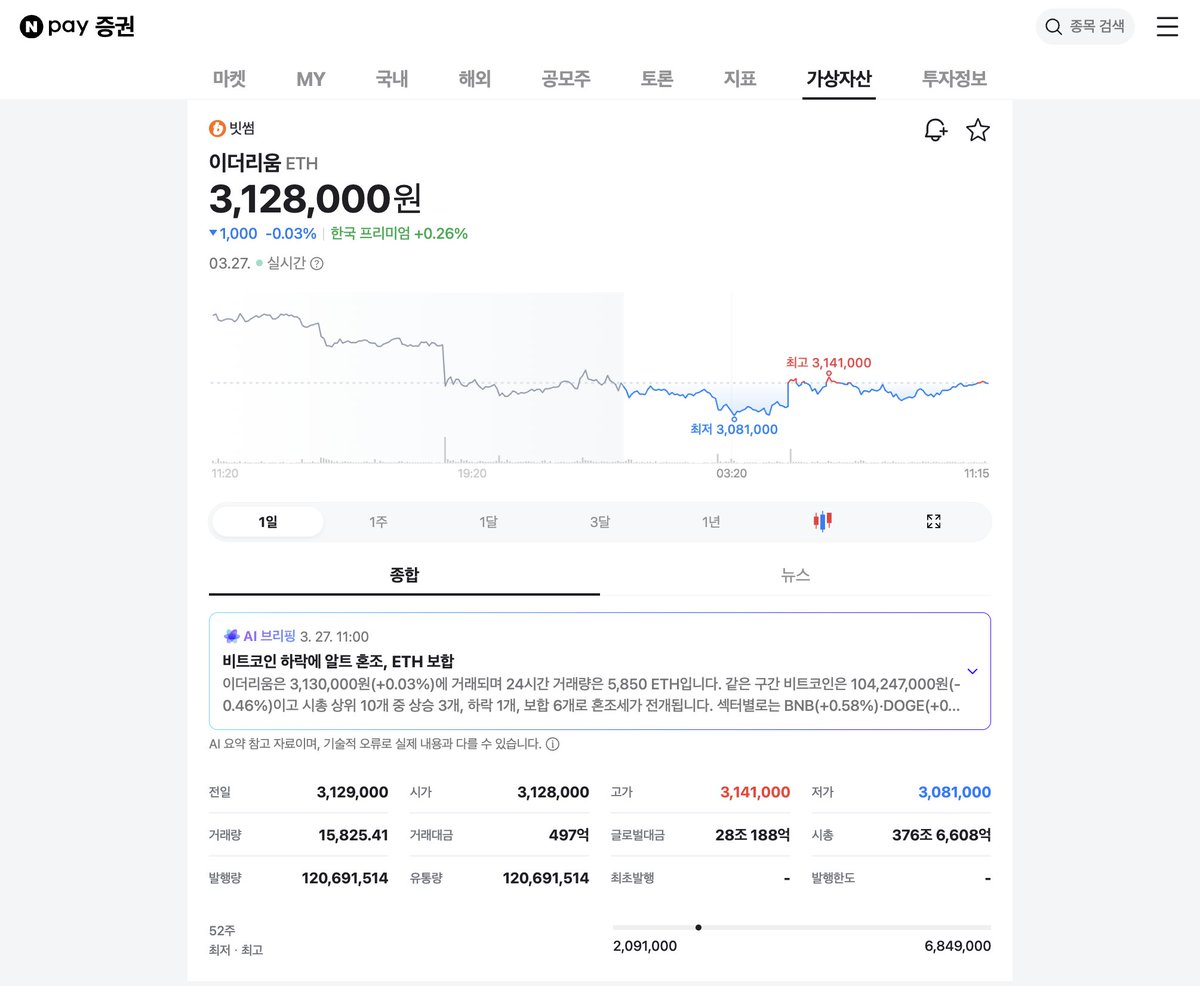Click the 52주 low value 2,091,000
The width and height of the screenshot is (1200, 986).
click(645, 946)
